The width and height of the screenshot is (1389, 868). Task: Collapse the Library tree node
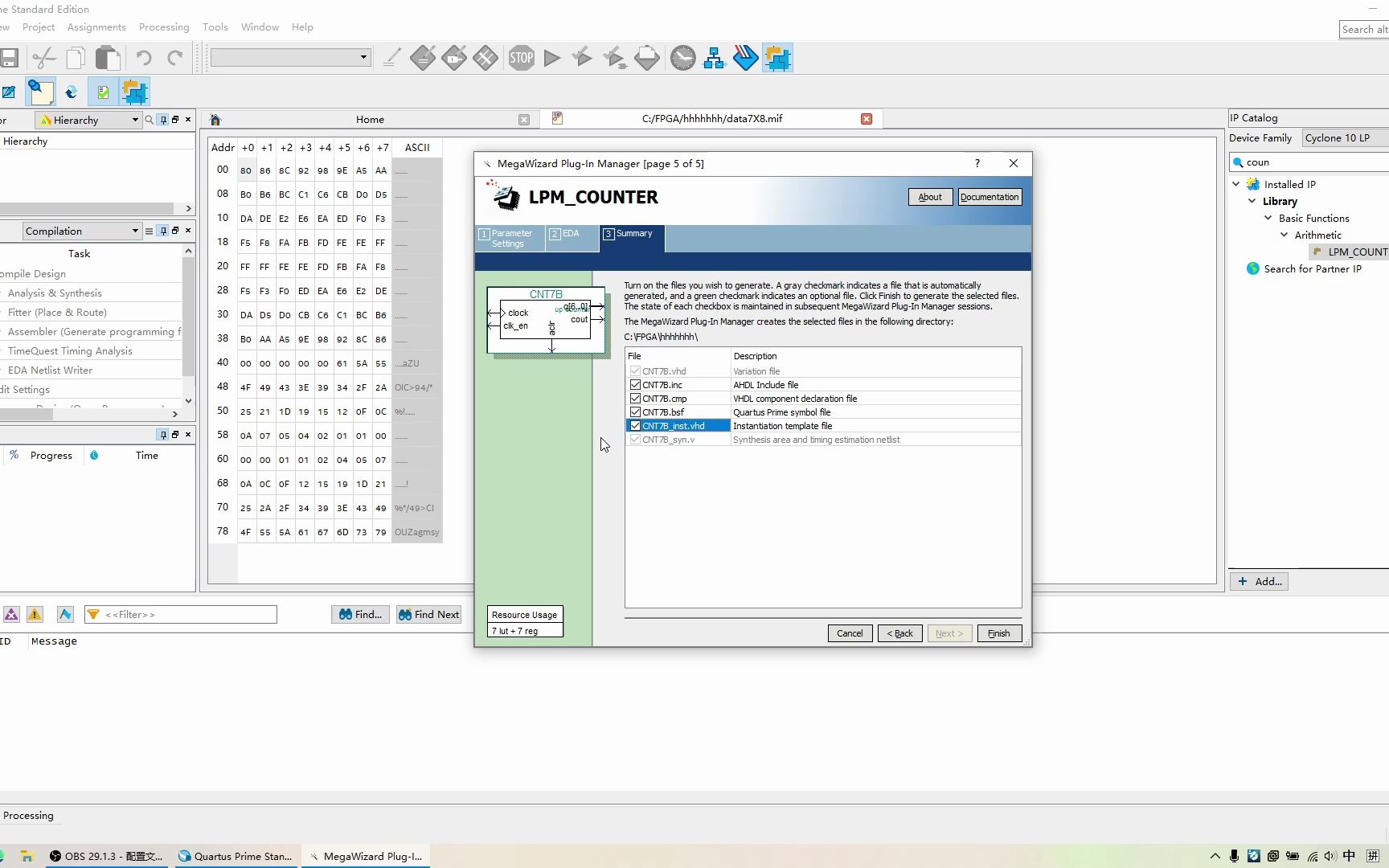click(x=1252, y=201)
